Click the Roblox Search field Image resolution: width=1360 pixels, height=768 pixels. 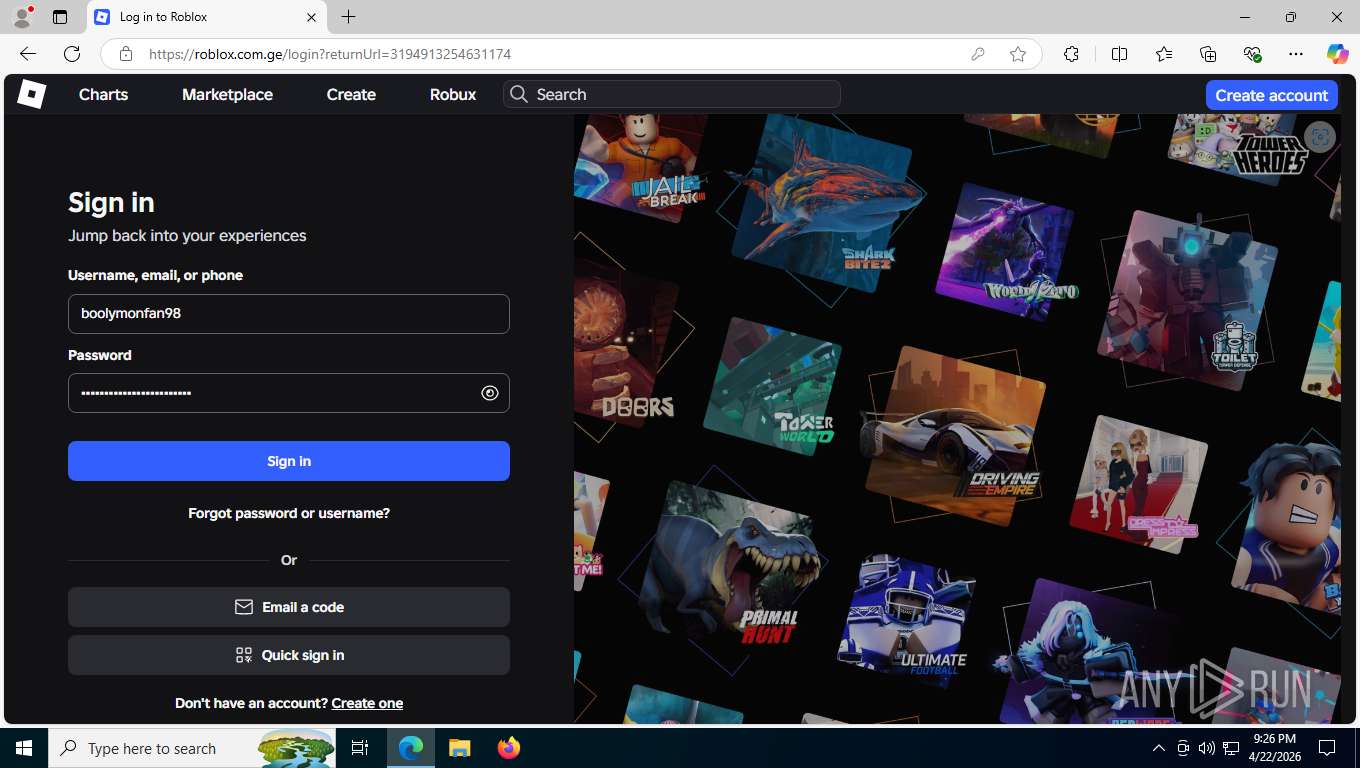[x=672, y=94]
